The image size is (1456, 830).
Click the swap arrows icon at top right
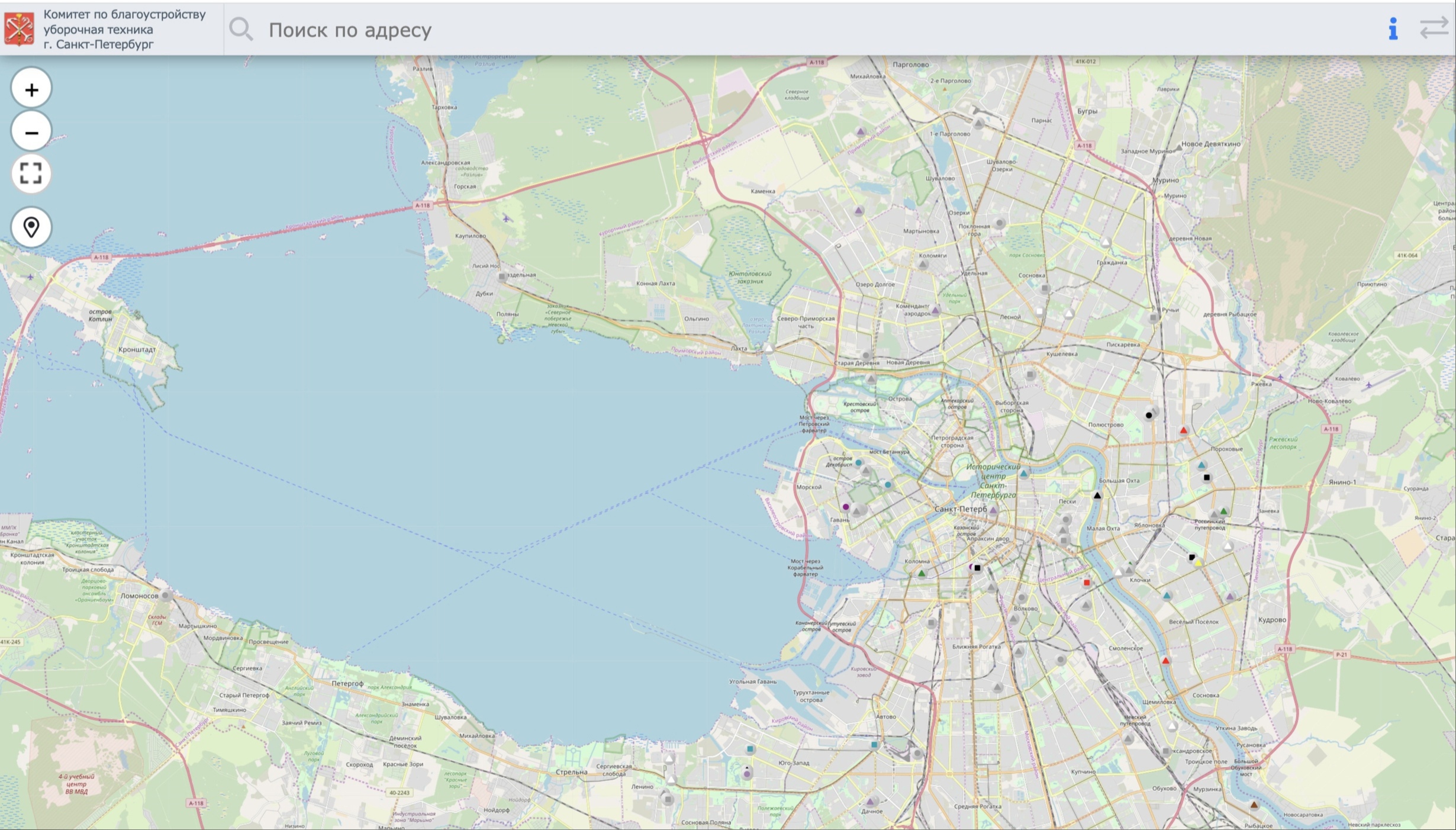(1434, 28)
